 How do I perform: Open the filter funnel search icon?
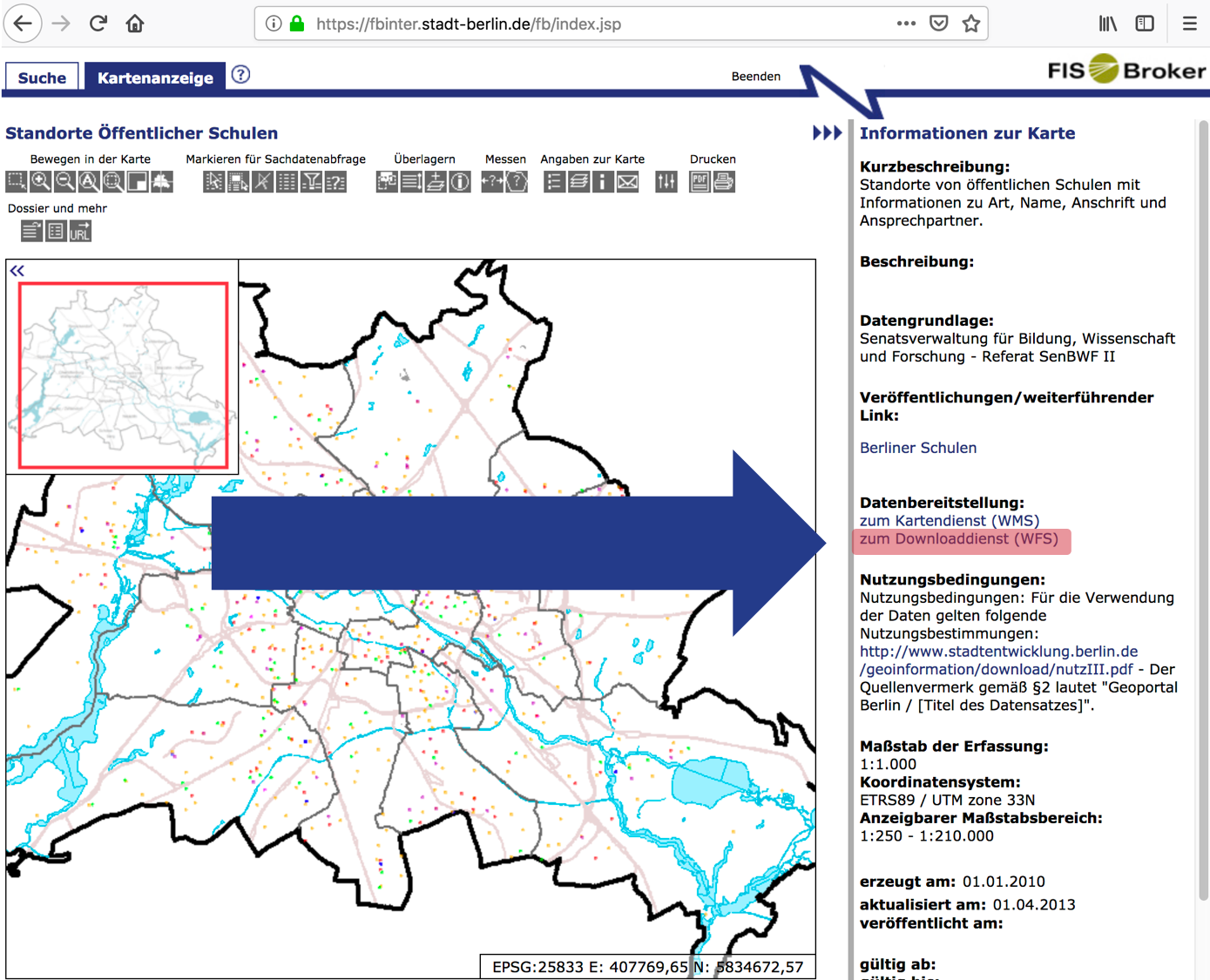point(312,181)
